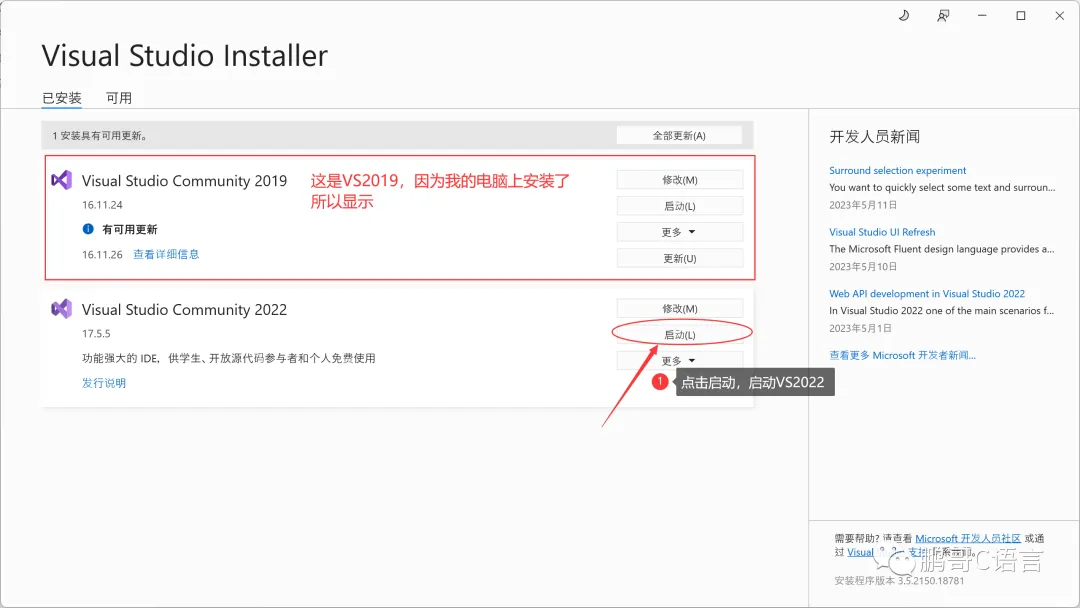This screenshot has height=608, width=1080.
Task: Expand 更多 dropdown for Visual Studio 2019
Action: point(680,232)
